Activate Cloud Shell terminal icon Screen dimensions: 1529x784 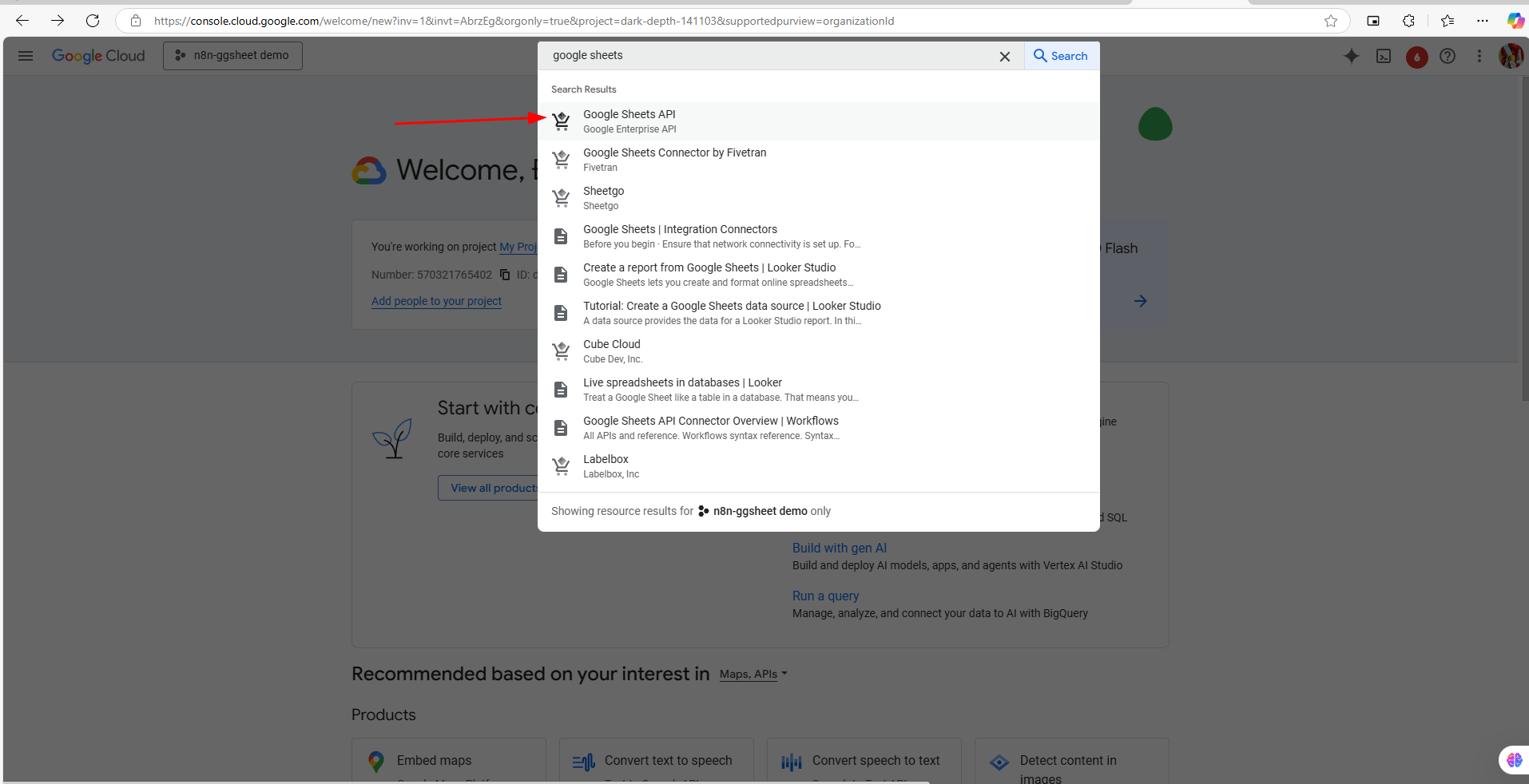point(1384,56)
